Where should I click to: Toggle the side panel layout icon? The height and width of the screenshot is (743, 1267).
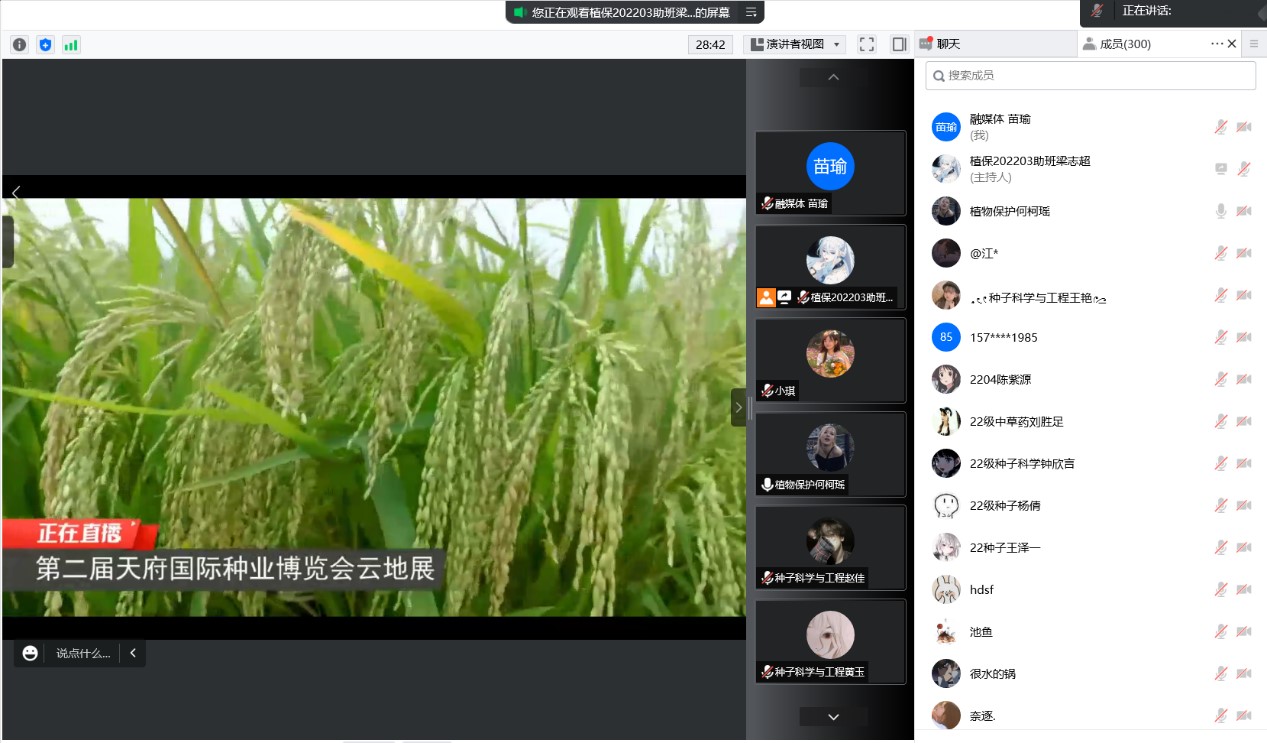coord(899,44)
